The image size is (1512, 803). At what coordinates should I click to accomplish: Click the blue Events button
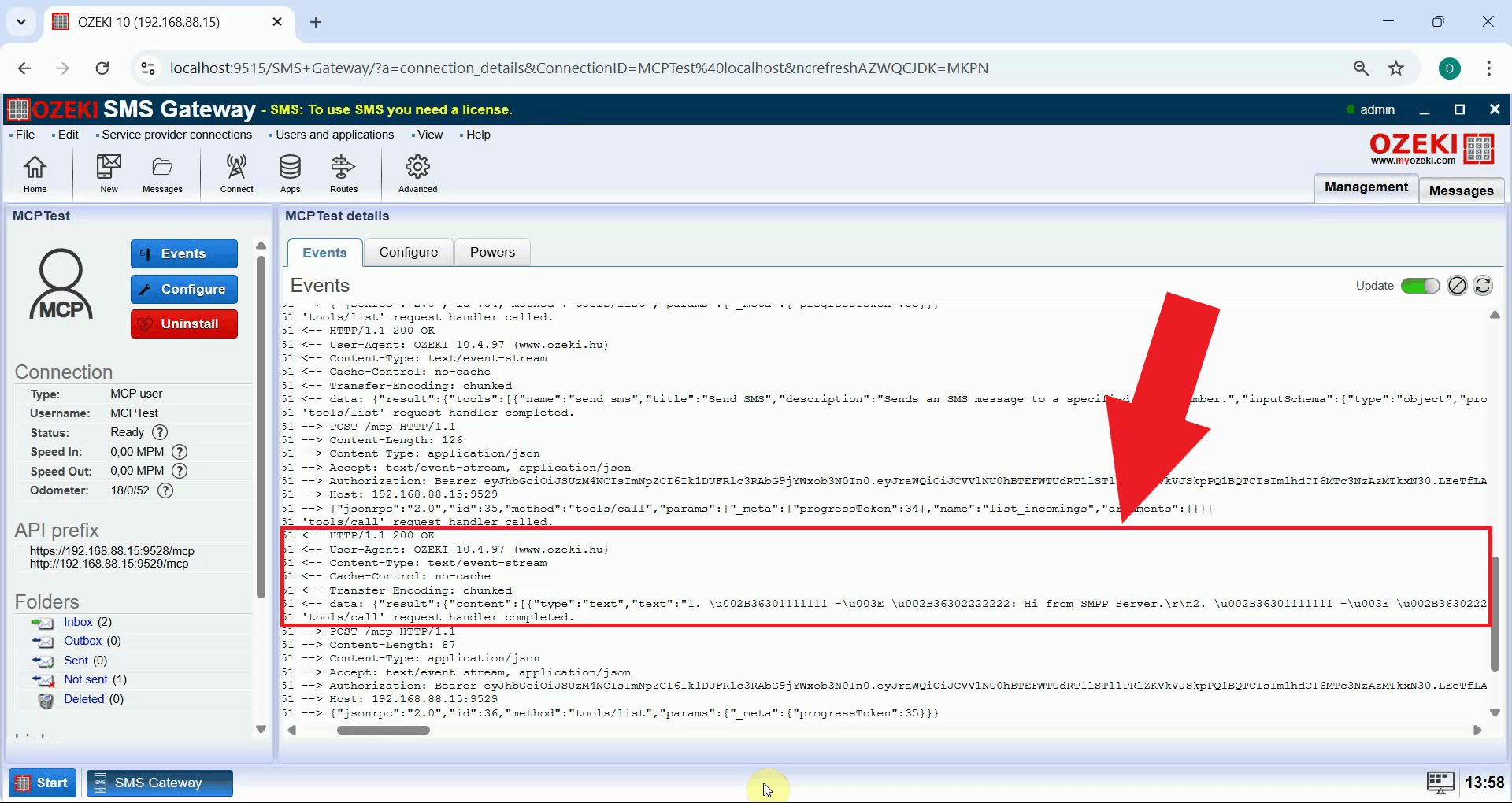click(x=184, y=254)
